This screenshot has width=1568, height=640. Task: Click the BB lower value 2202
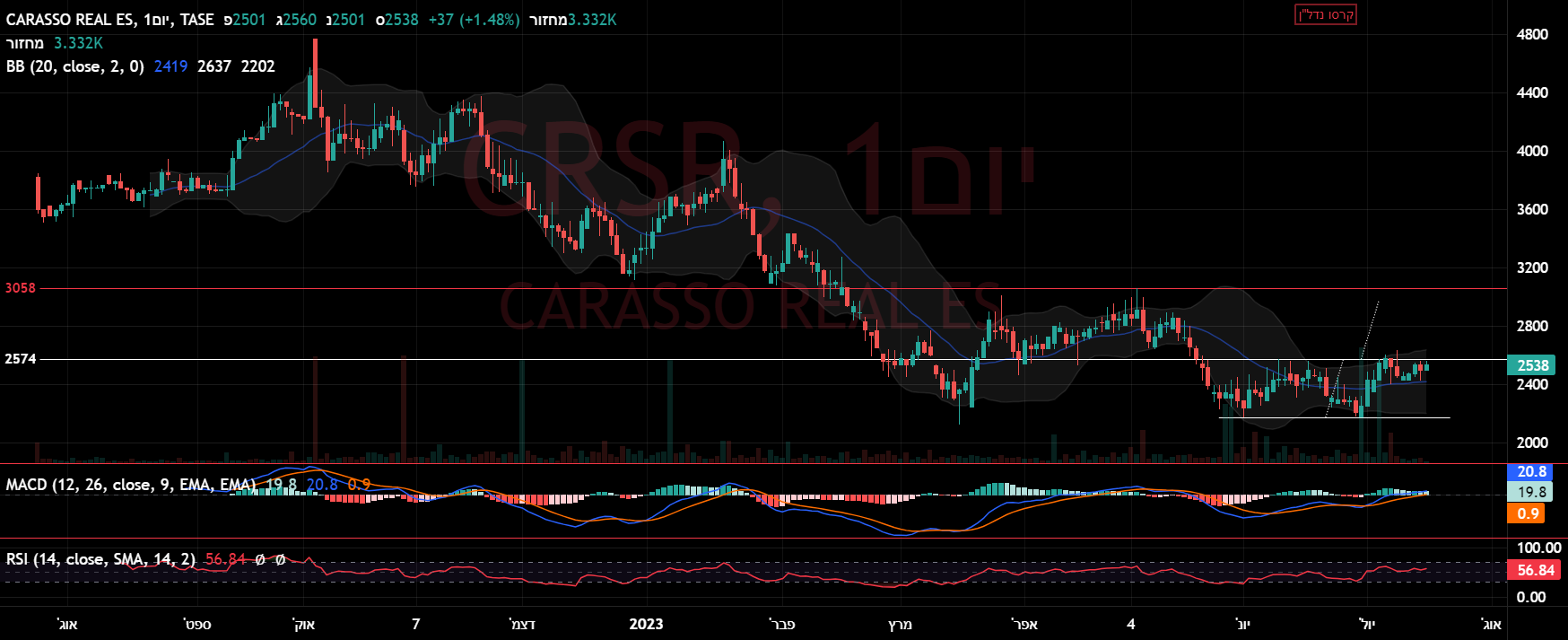pyautogui.click(x=258, y=66)
